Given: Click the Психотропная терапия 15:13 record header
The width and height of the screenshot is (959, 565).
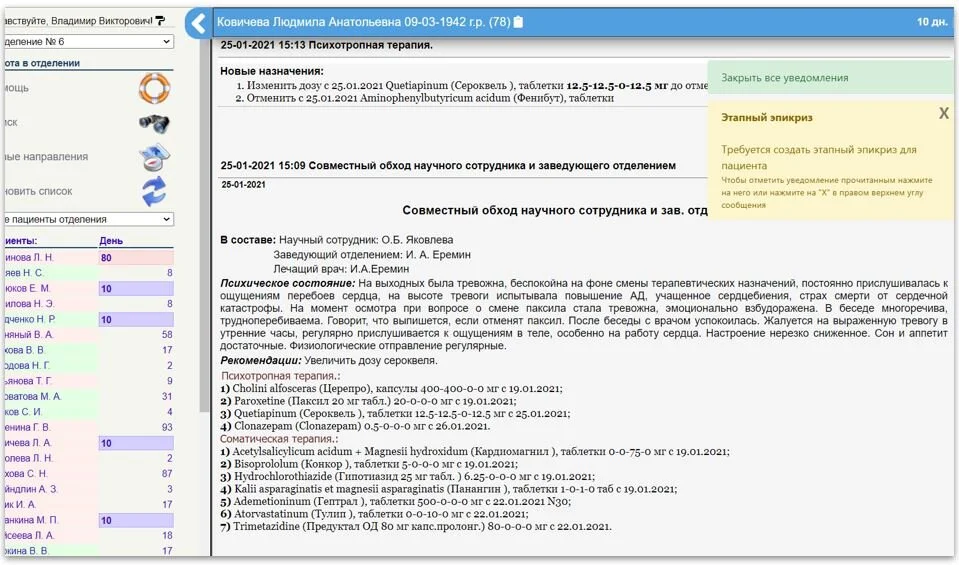Looking at the screenshot, I should pos(327,45).
